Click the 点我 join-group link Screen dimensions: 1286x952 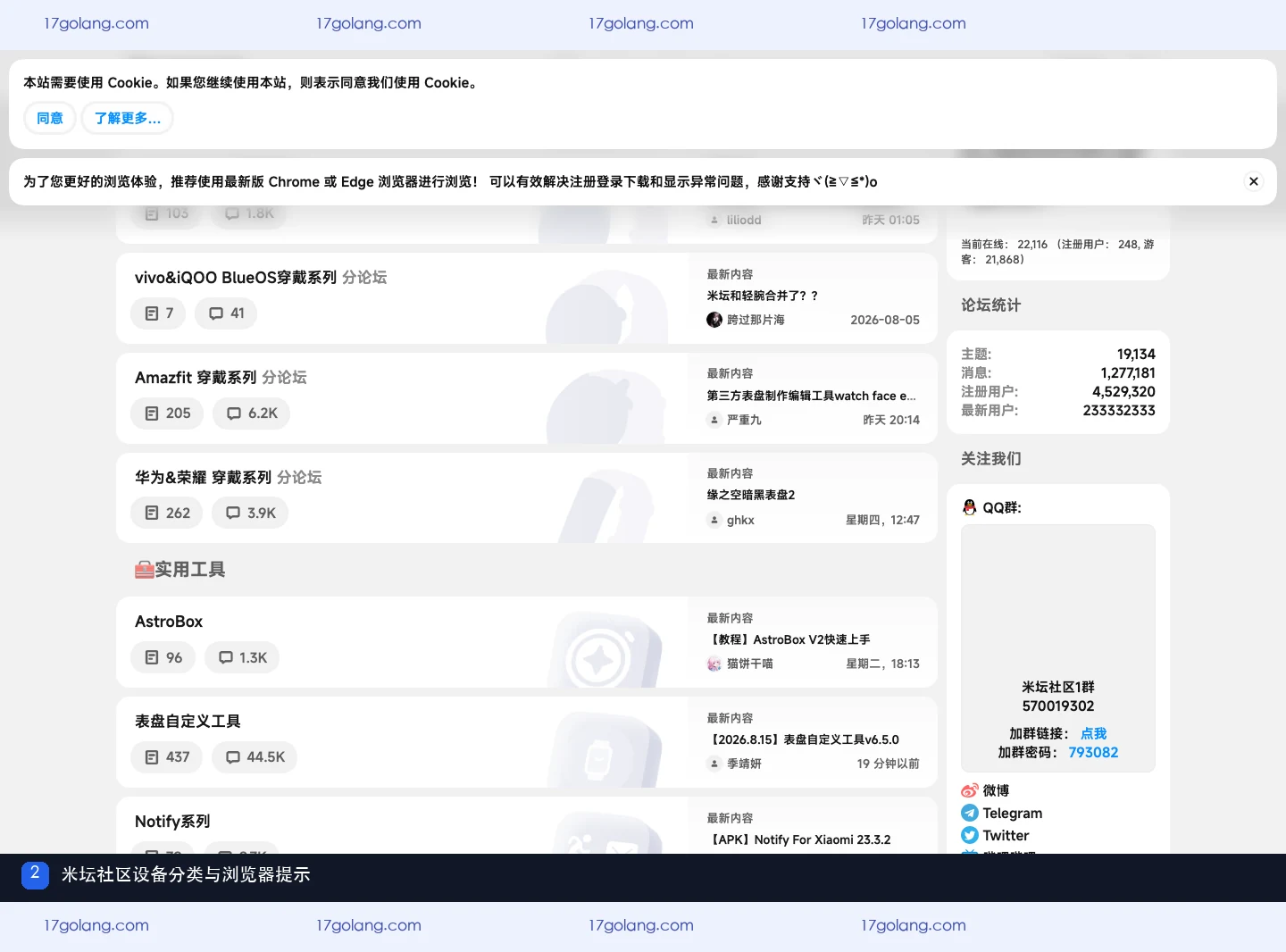pos(1093,733)
